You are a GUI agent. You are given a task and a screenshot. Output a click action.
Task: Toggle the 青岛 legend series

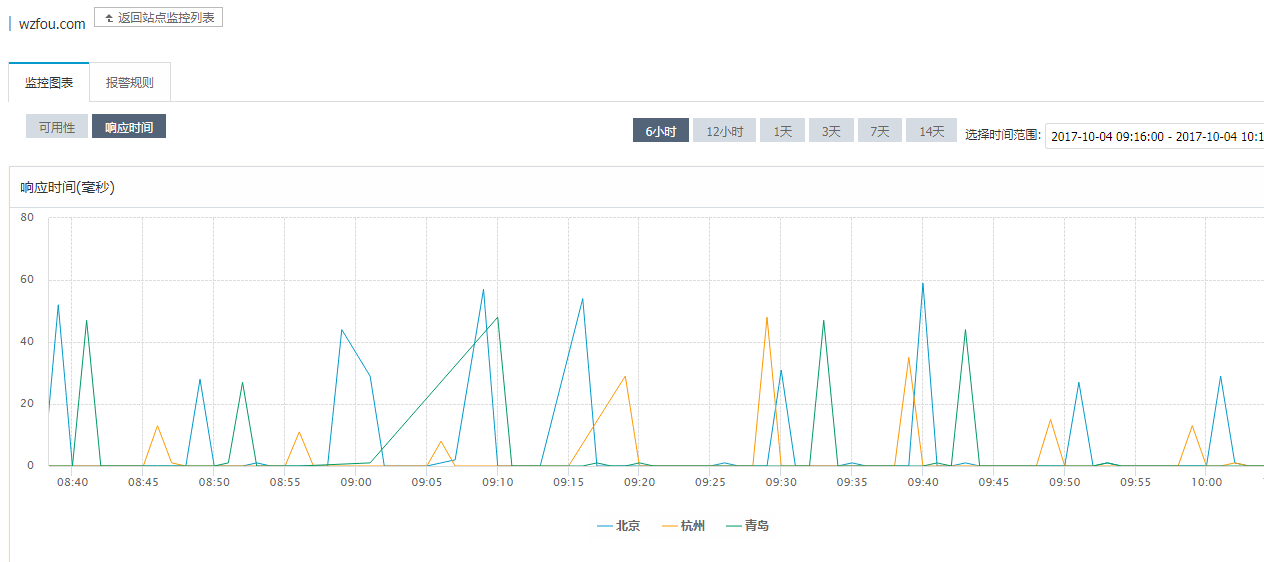point(747,526)
